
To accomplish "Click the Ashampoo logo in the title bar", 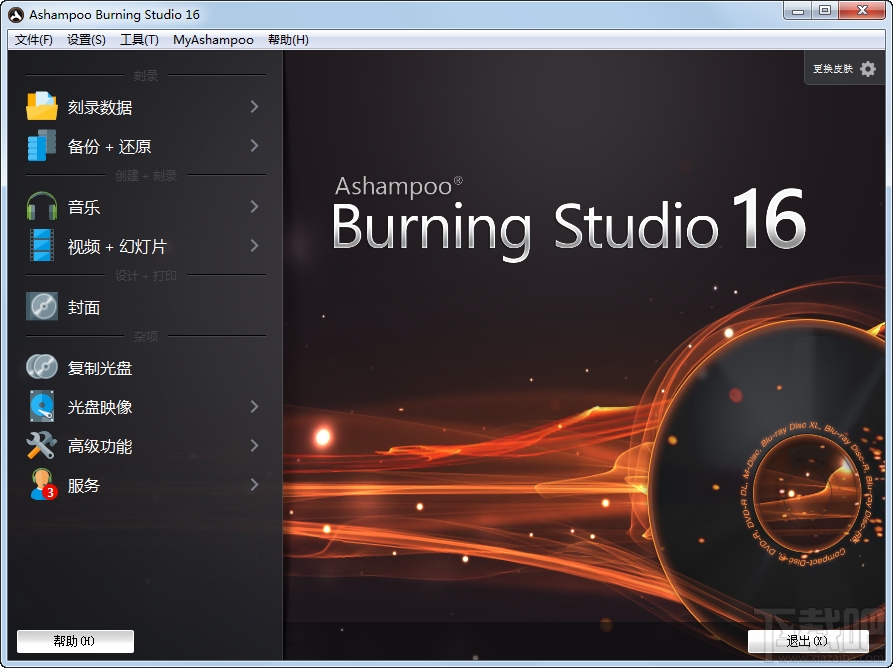I will tap(16, 15).
